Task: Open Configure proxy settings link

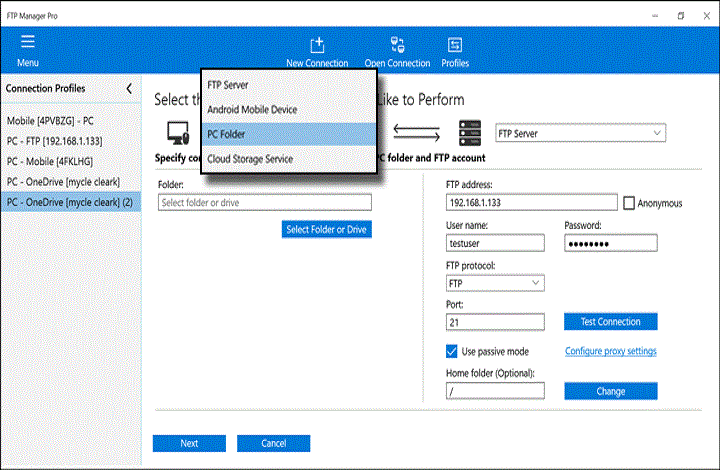Action: [610, 352]
